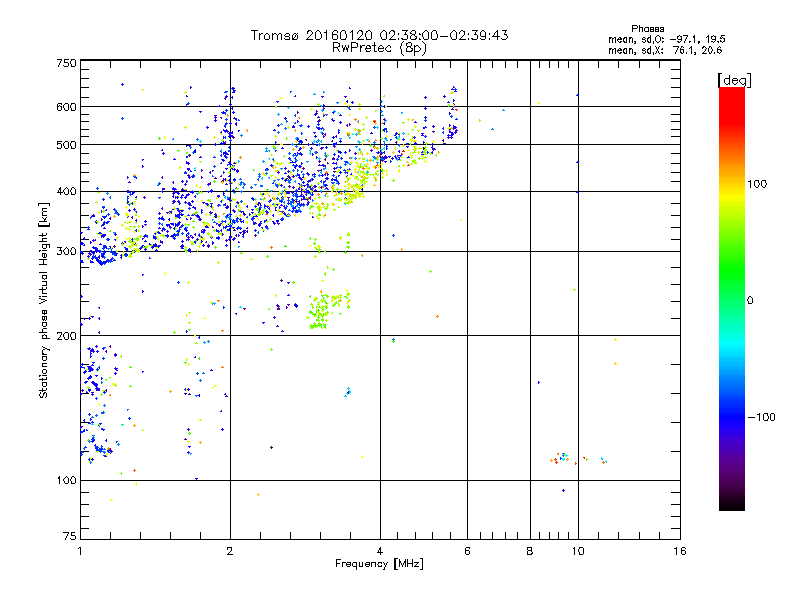Click the "[deg]" colorbar unit label
The width and height of the screenshot is (800, 600).
734,80
